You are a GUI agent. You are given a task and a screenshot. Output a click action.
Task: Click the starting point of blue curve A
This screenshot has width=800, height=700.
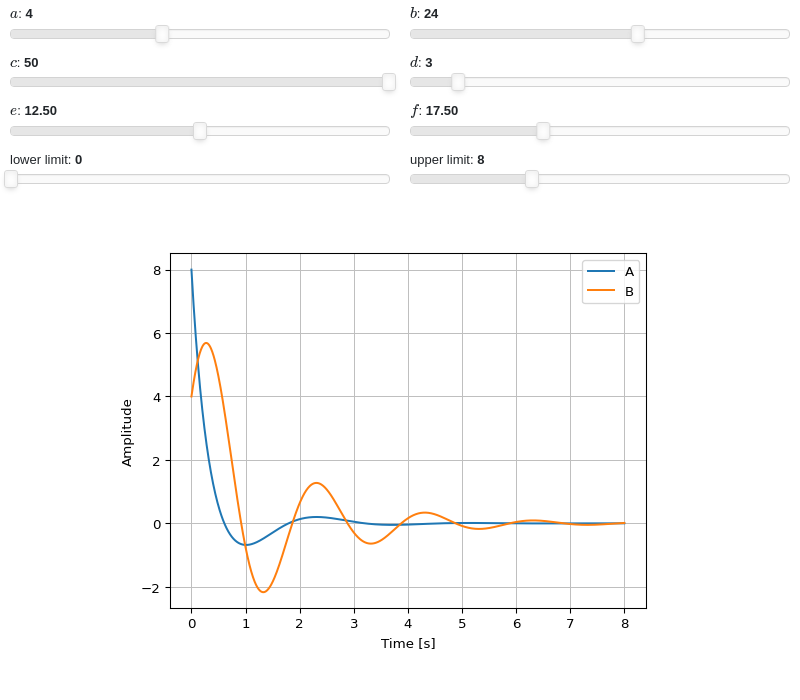[191, 270]
